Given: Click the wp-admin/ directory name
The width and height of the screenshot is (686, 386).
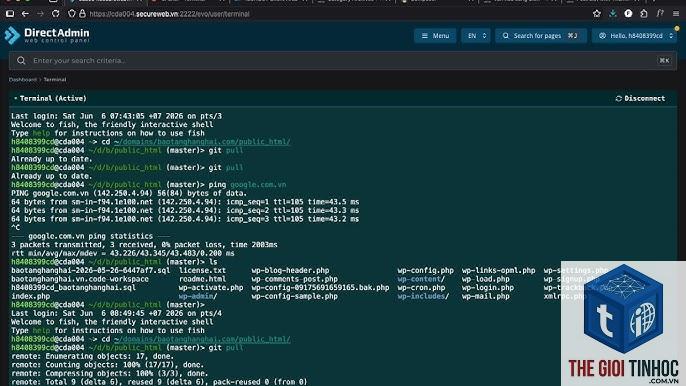Looking at the screenshot, I should point(198,296).
